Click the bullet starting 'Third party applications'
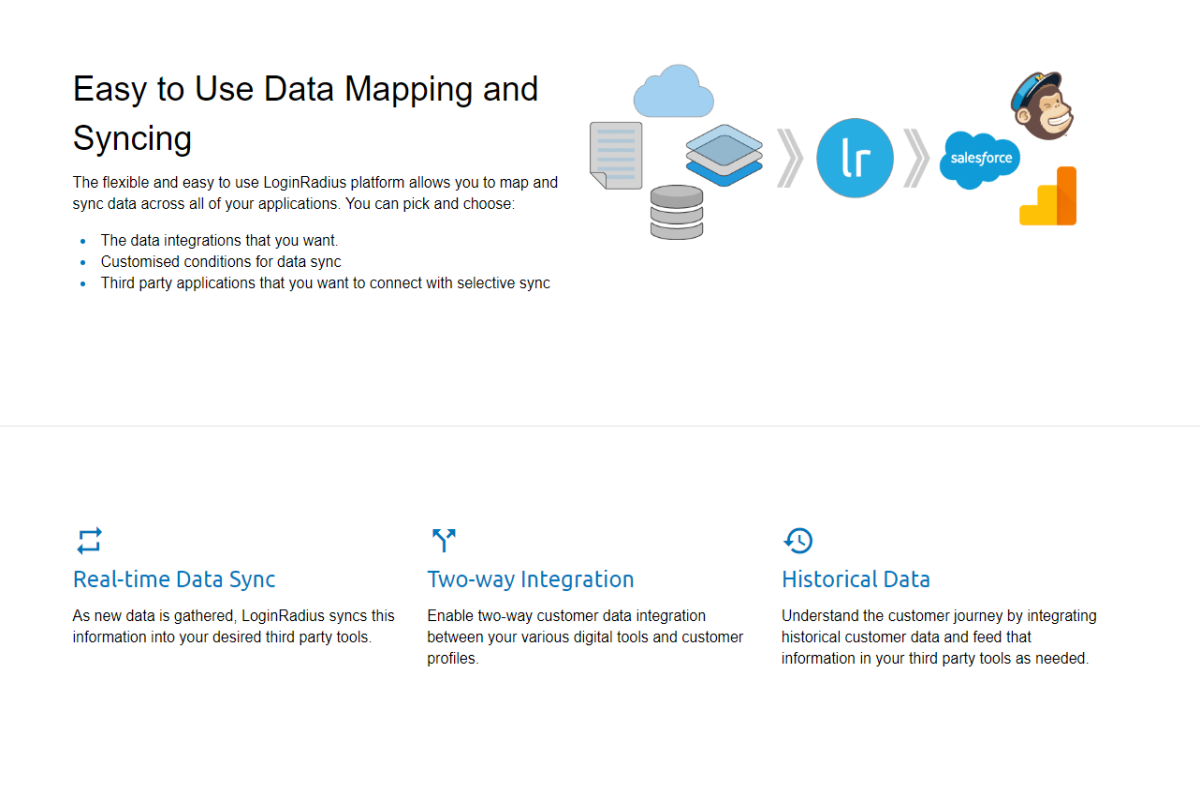The width and height of the screenshot is (1200, 800). click(x=326, y=283)
